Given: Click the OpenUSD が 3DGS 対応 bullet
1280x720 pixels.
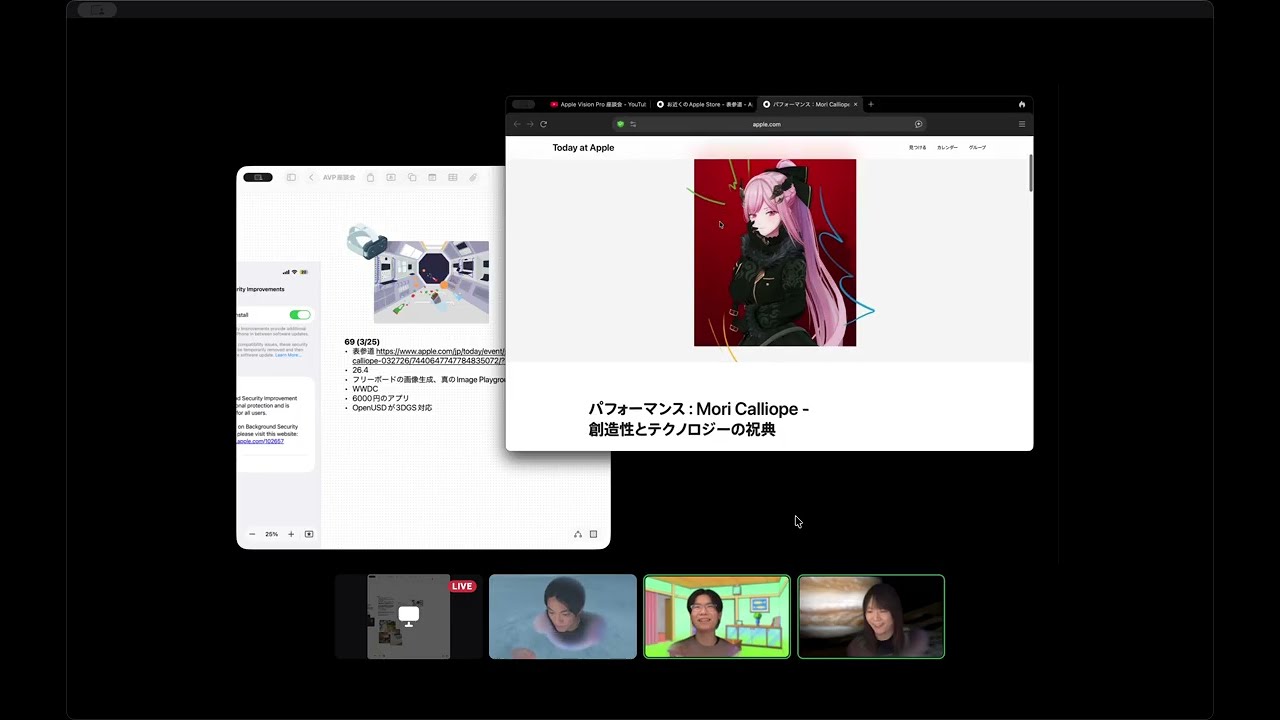Looking at the screenshot, I should tap(392, 408).
